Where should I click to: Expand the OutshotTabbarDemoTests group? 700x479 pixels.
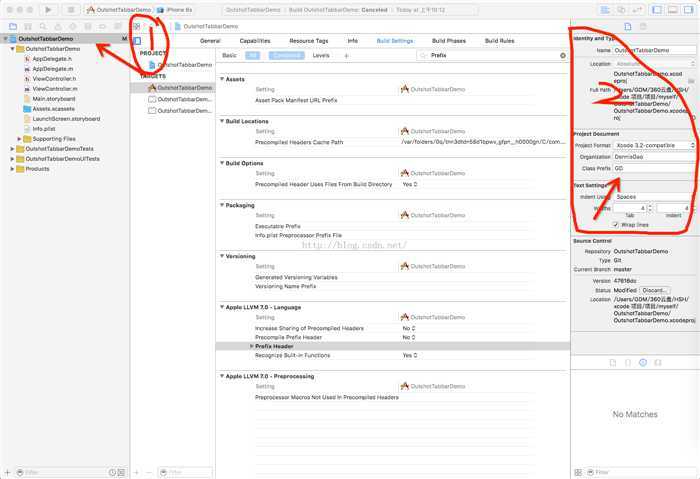click(x=12, y=149)
